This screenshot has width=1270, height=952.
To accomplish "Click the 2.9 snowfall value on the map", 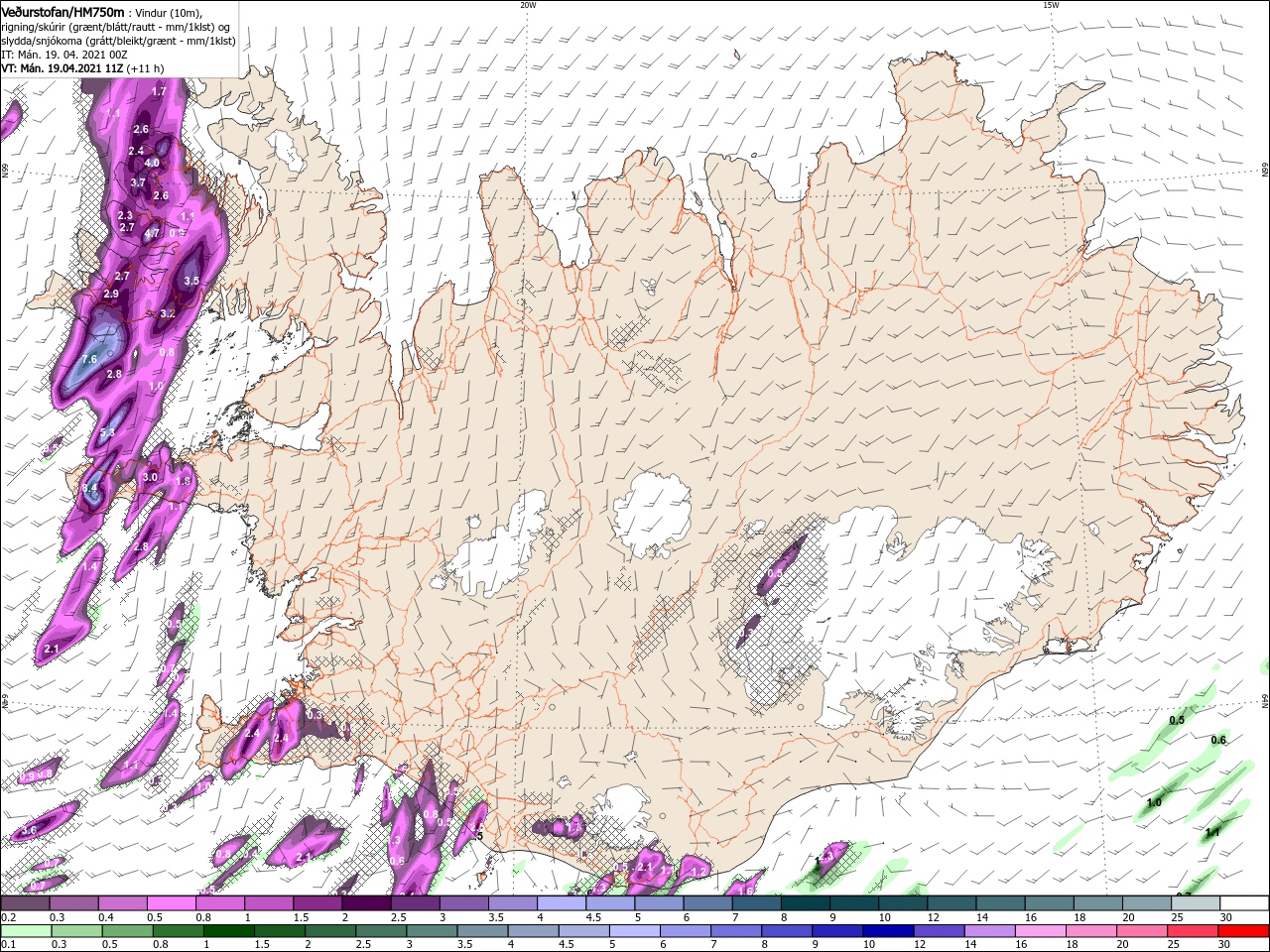I will pos(111,295).
